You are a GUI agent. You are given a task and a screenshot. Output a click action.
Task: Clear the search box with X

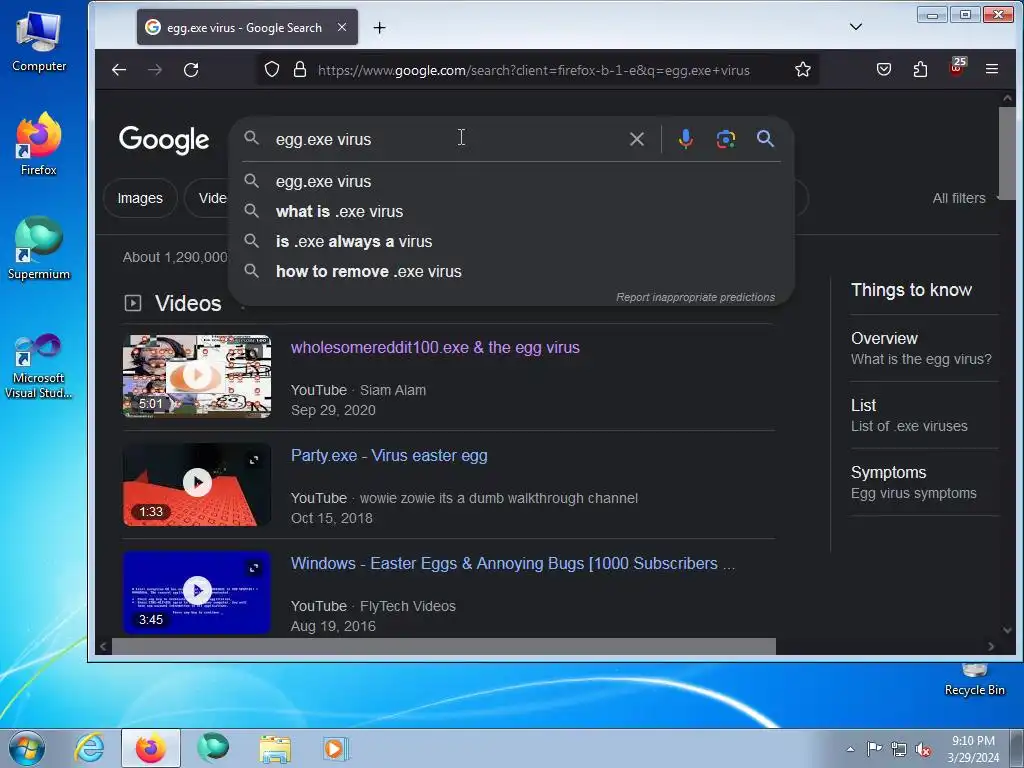637,139
